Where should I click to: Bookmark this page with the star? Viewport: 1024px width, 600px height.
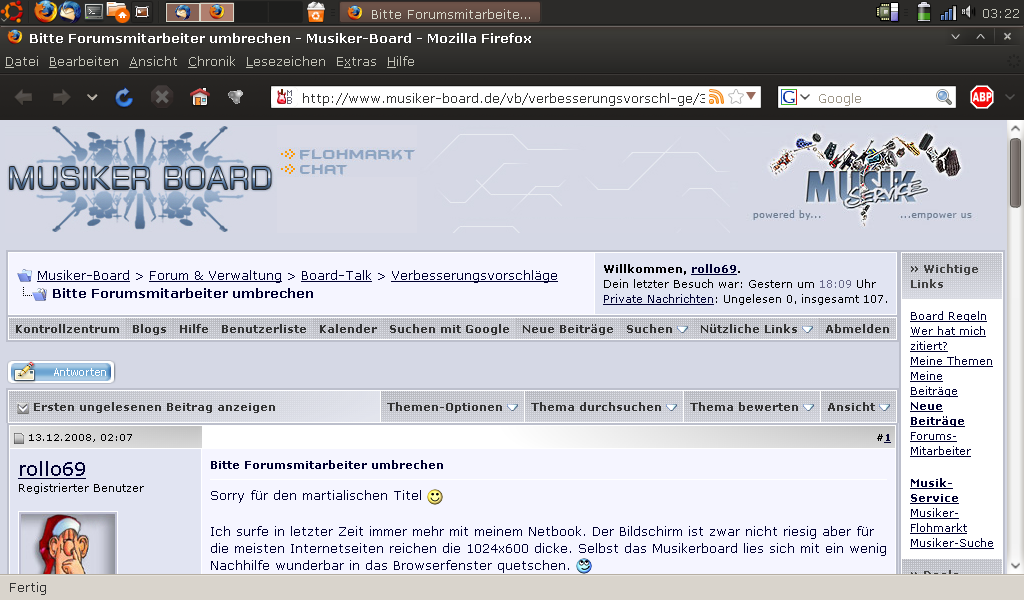point(735,97)
